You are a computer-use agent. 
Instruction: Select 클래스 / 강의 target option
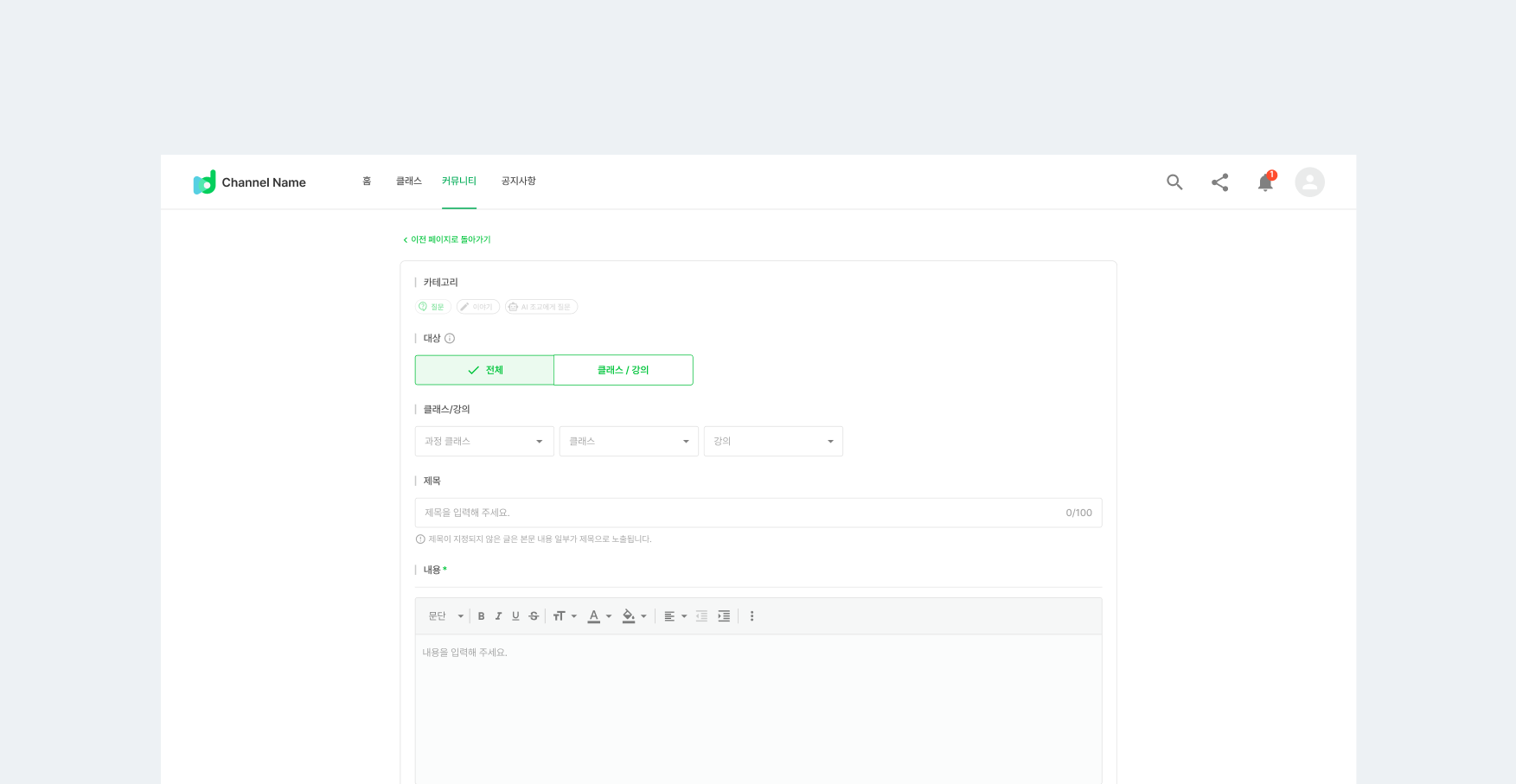click(x=623, y=370)
